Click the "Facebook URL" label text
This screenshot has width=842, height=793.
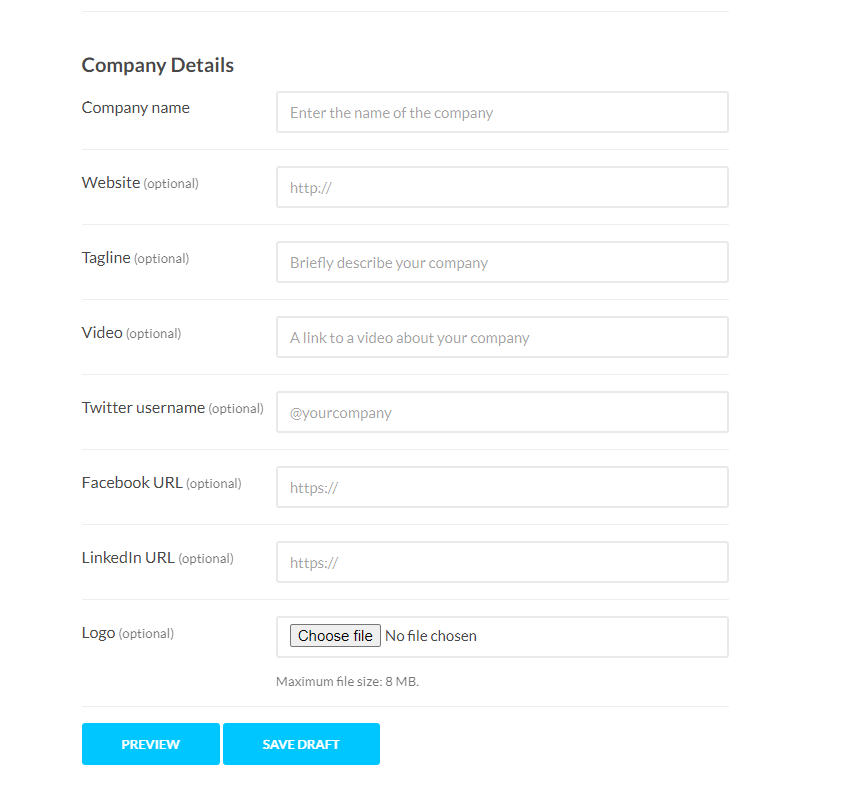132,483
